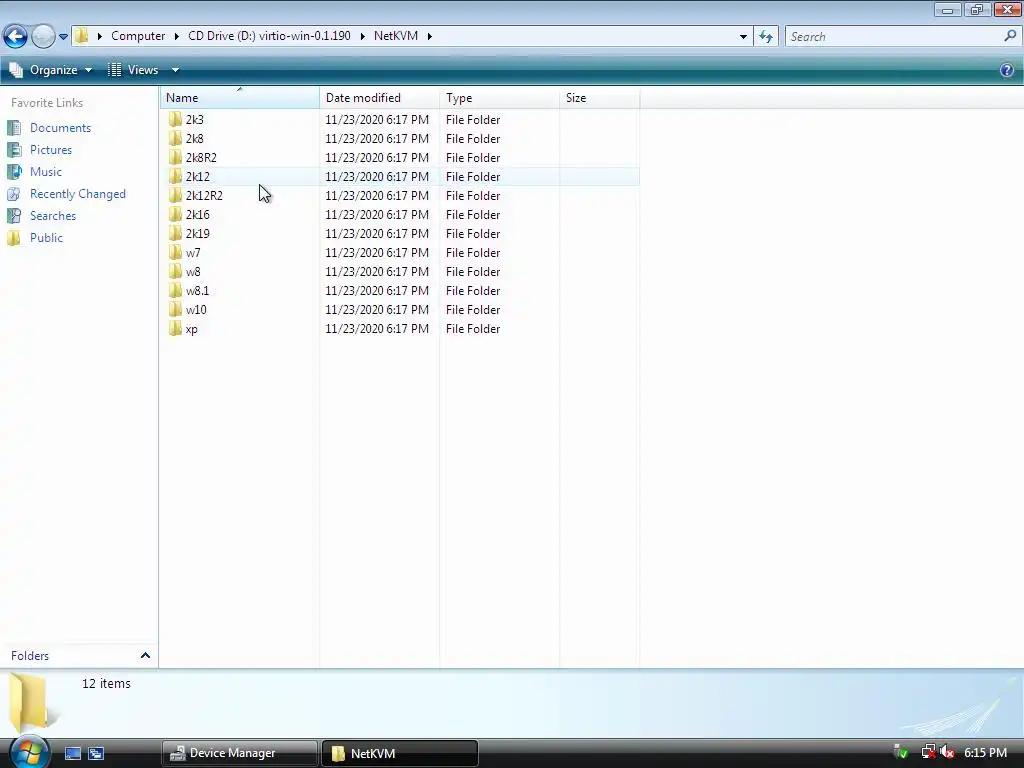Screen dimensions: 1024x768
Task: Expand the arrow after CD Drive breadcrumb
Action: click(x=362, y=36)
